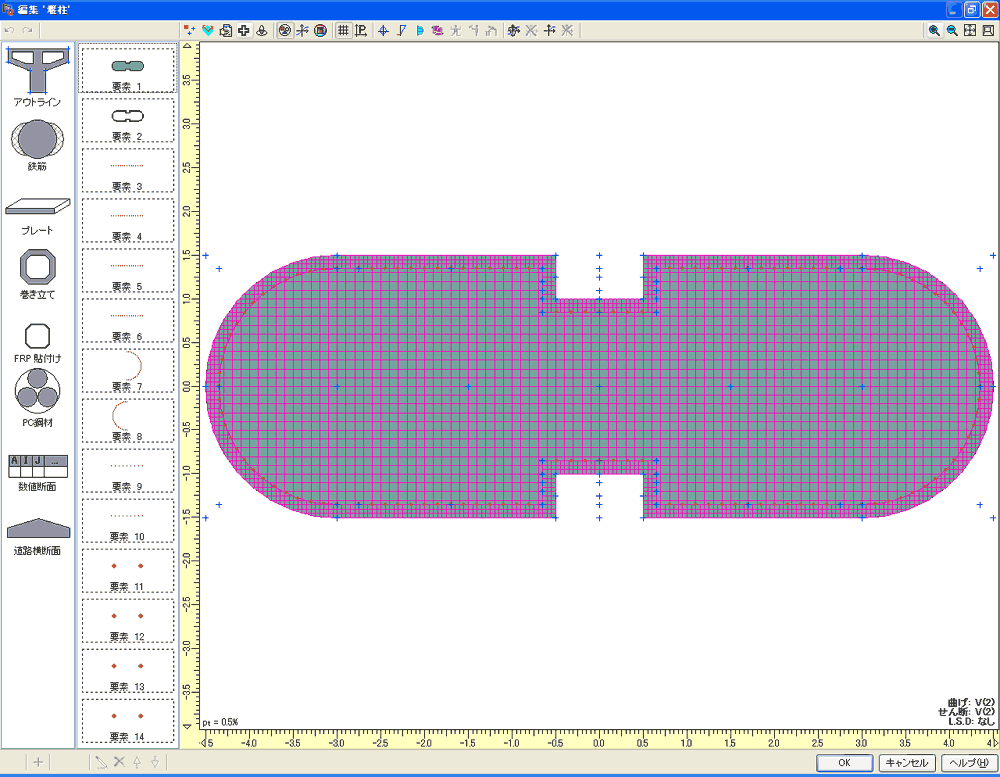Open the 数値断面 numeric section type
Screen dimensions: 1000x777
(38, 473)
